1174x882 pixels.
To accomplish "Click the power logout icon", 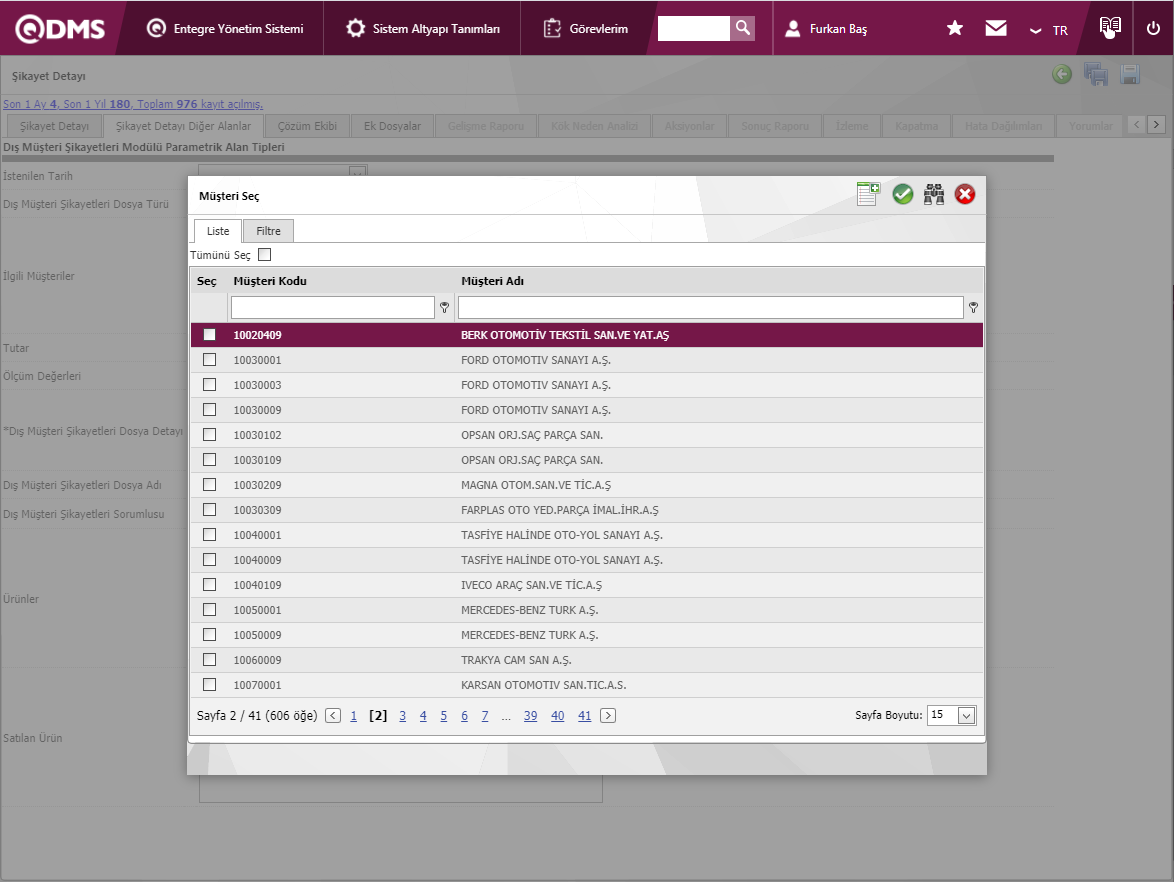I will click(x=1153, y=28).
